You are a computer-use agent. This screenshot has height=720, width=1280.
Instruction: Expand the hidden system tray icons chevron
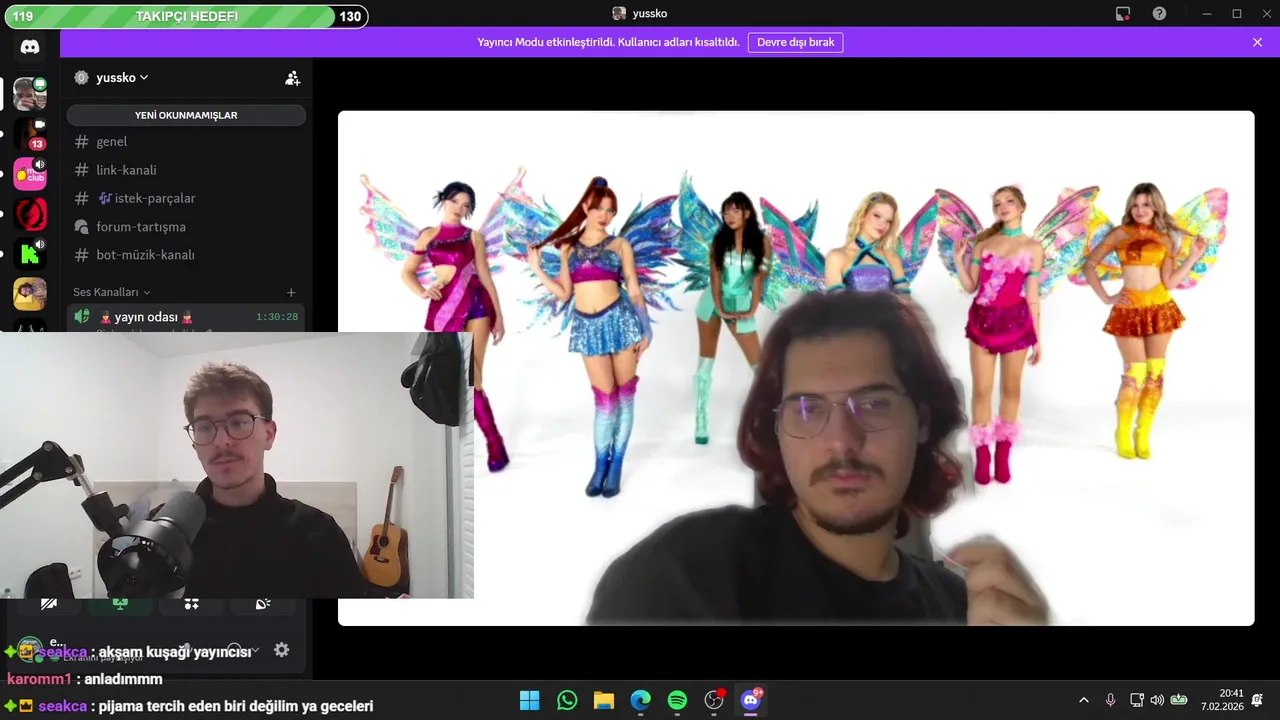[x=1084, y=700]
